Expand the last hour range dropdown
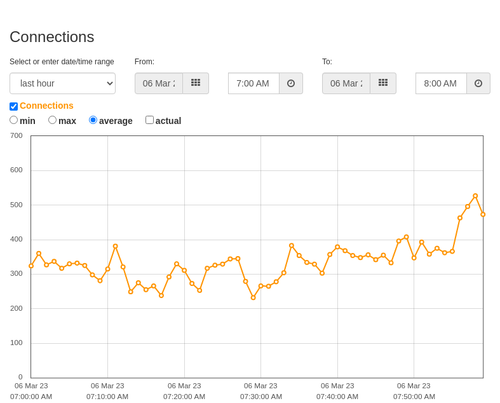Viewport: 500px width, 403px height. (x=63, y=83)
